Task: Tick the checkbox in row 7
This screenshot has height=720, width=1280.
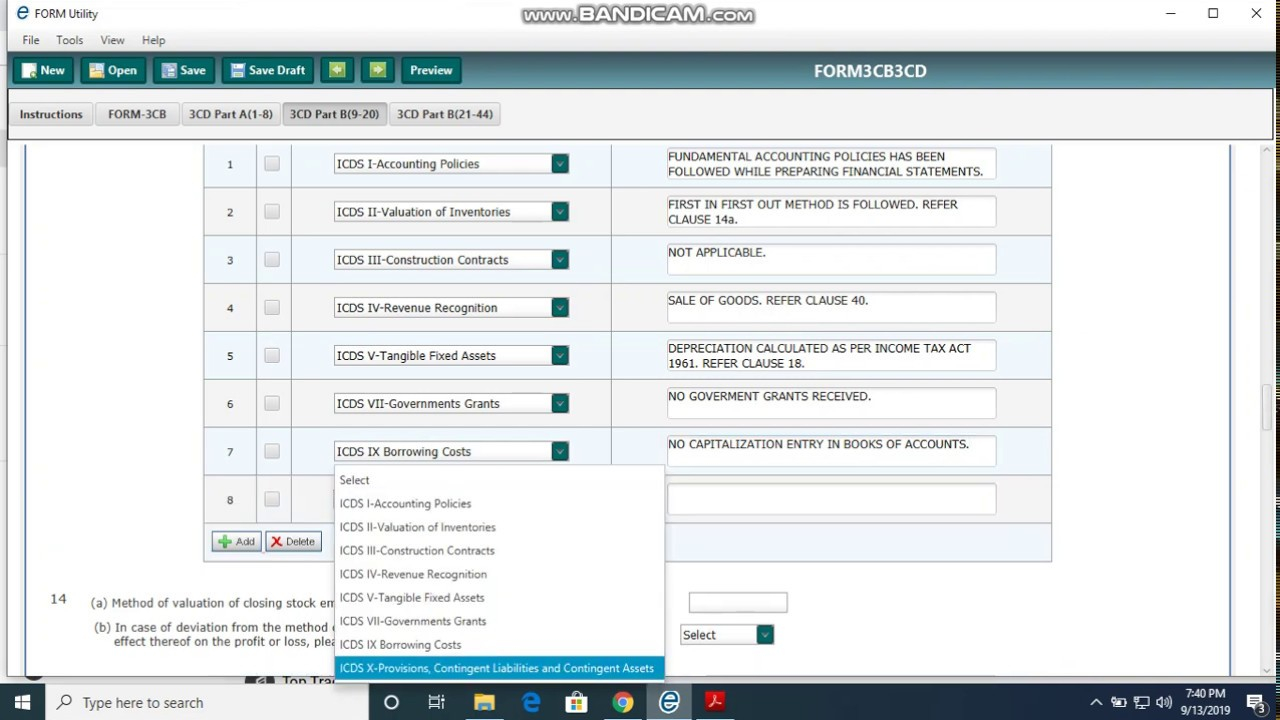Action: tap(272, 452)
